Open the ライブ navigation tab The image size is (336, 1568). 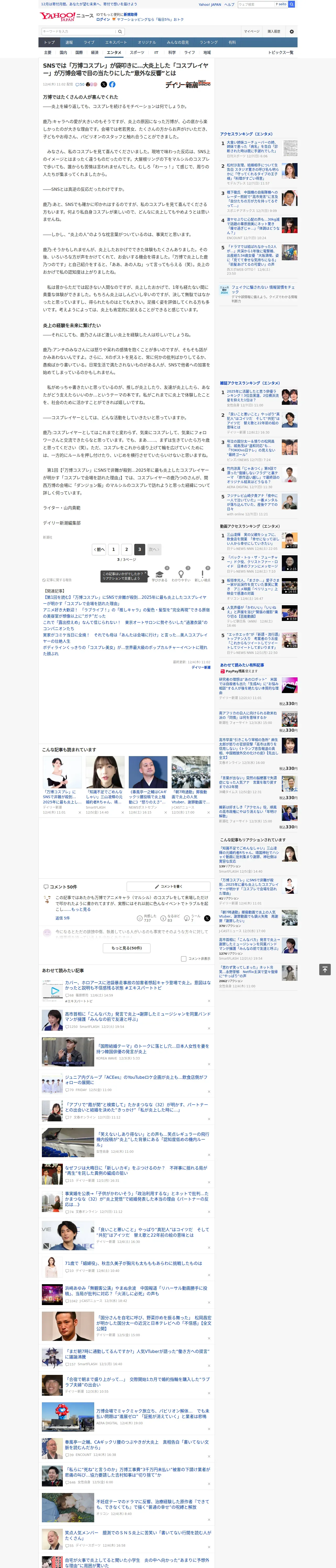[89, 43]
